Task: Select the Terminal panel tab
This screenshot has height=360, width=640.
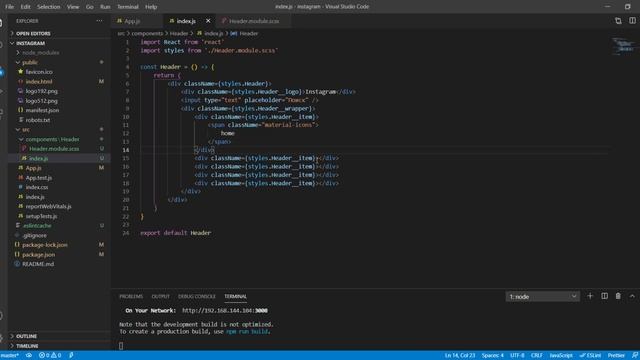Action: point(236,297)
